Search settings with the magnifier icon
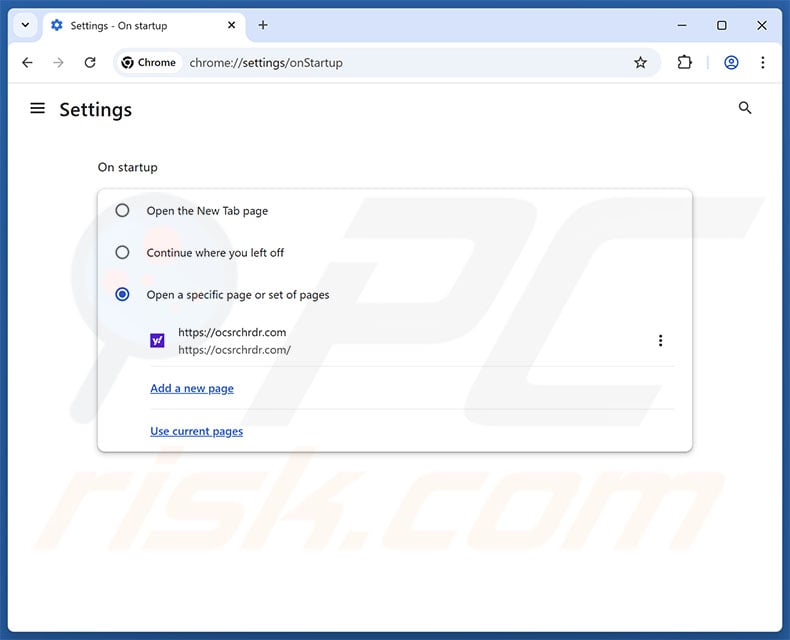 click(x=745, y=108)
